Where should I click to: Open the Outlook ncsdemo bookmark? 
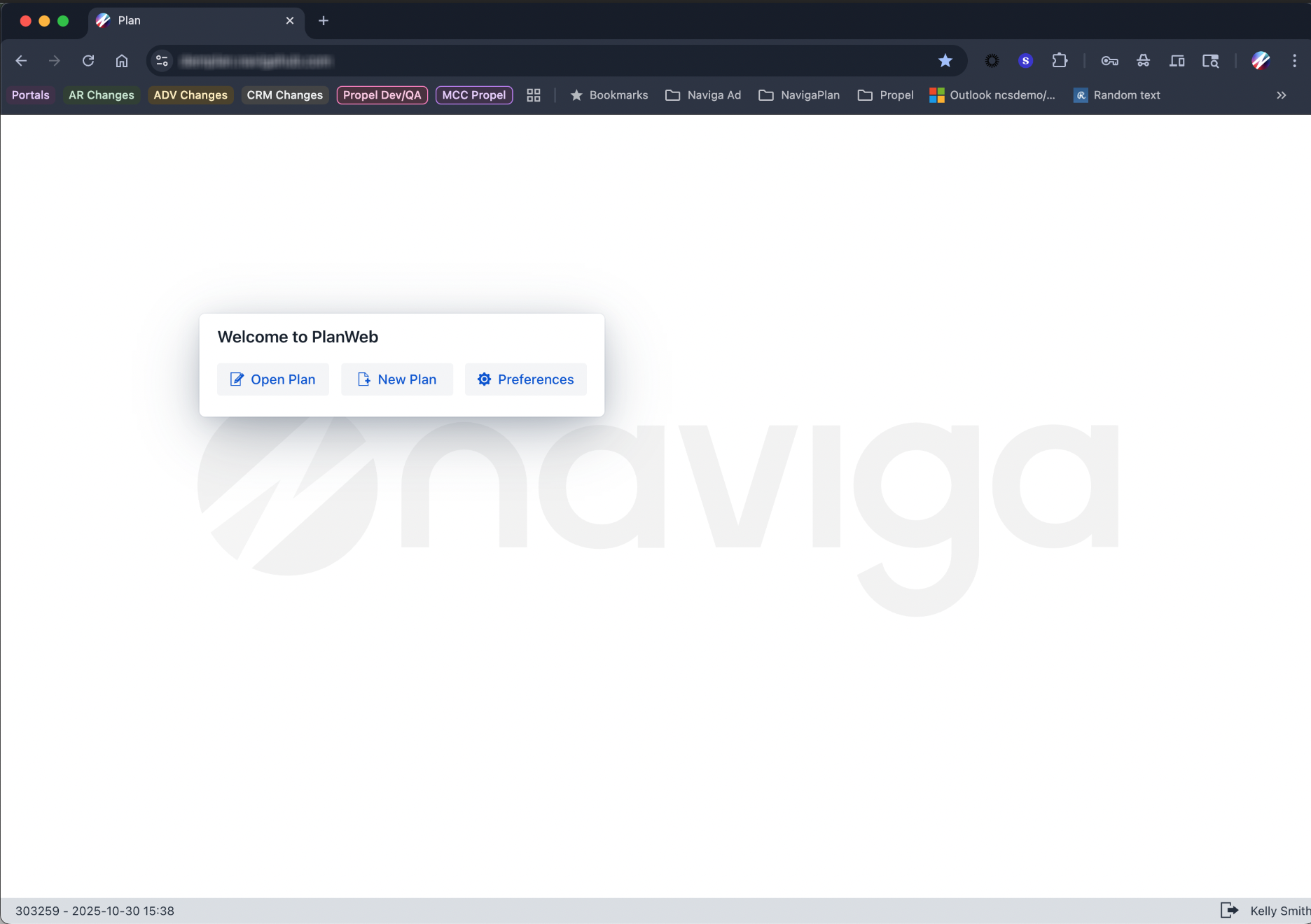coord(992,95)
